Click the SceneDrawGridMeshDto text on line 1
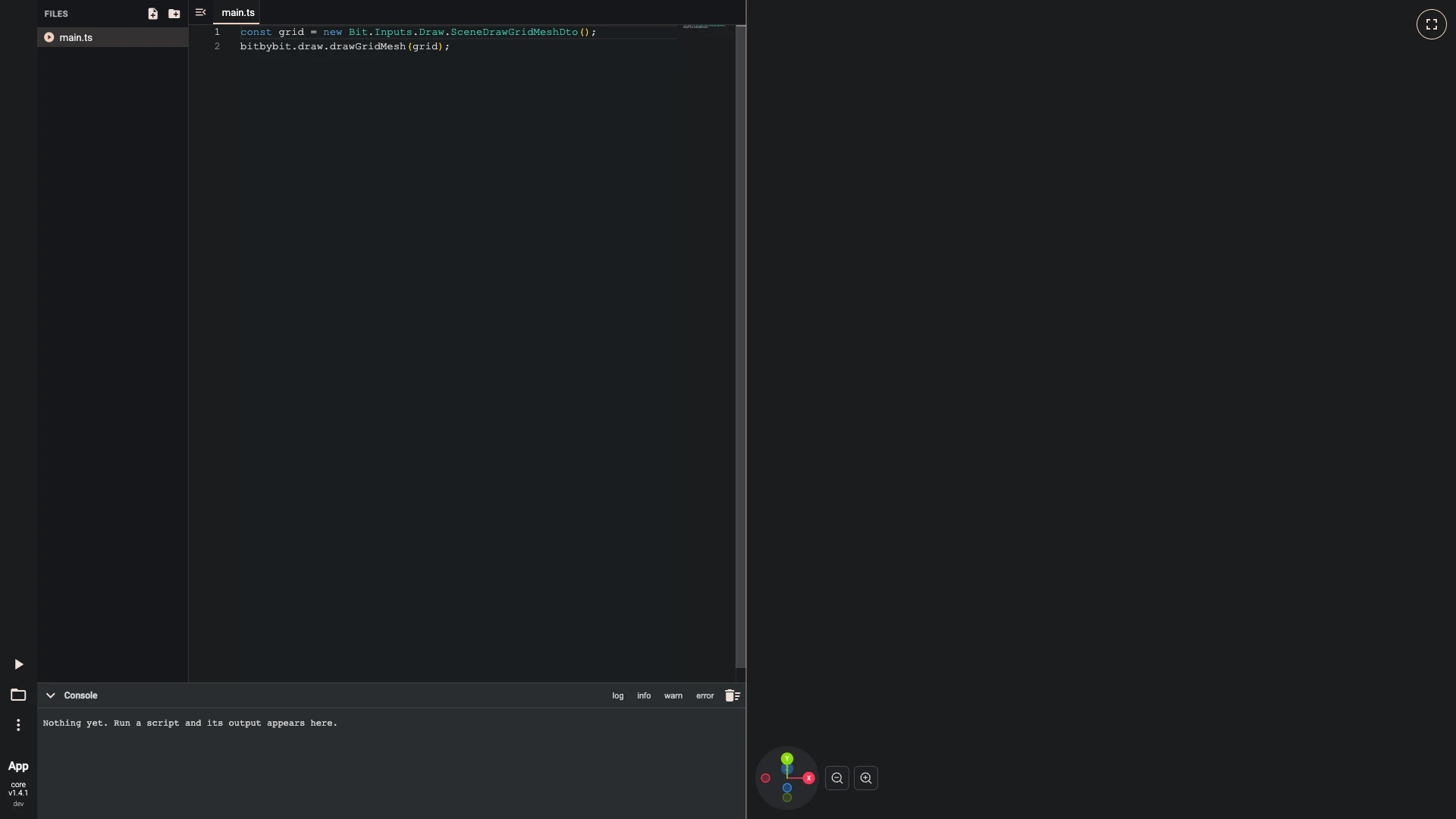 pyautogui.click(x=514, y=32)
